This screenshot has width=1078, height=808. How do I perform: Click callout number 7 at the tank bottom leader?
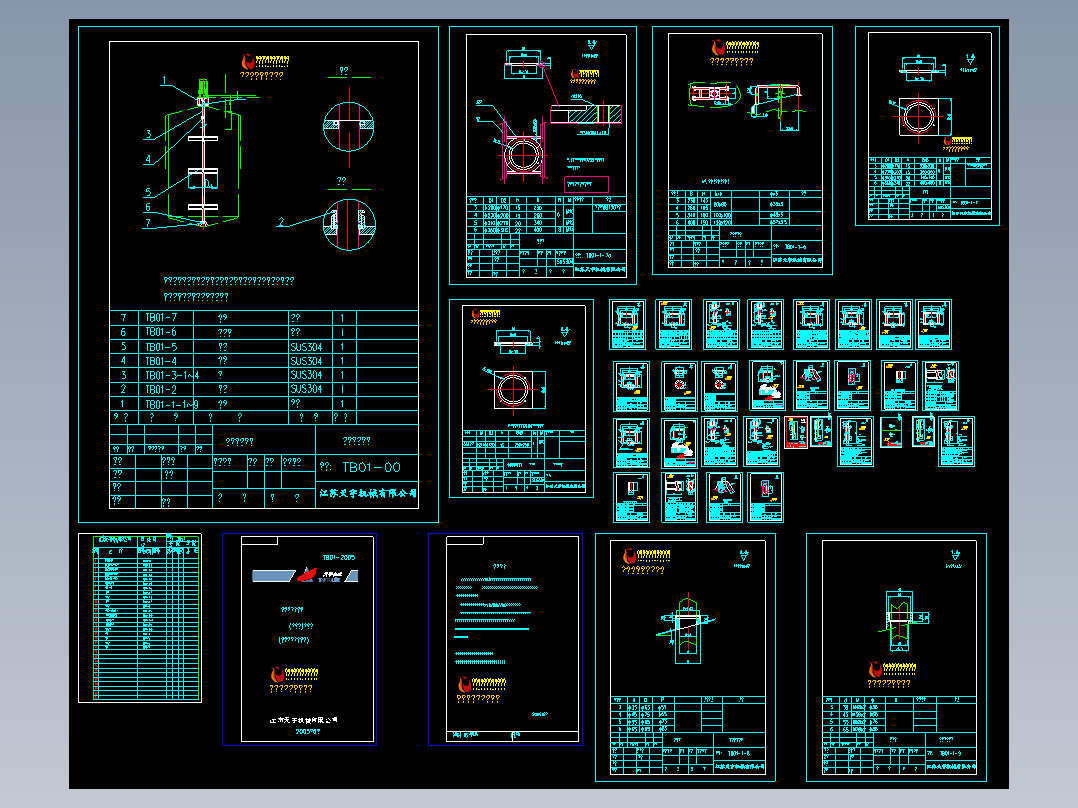pos(148,223)
